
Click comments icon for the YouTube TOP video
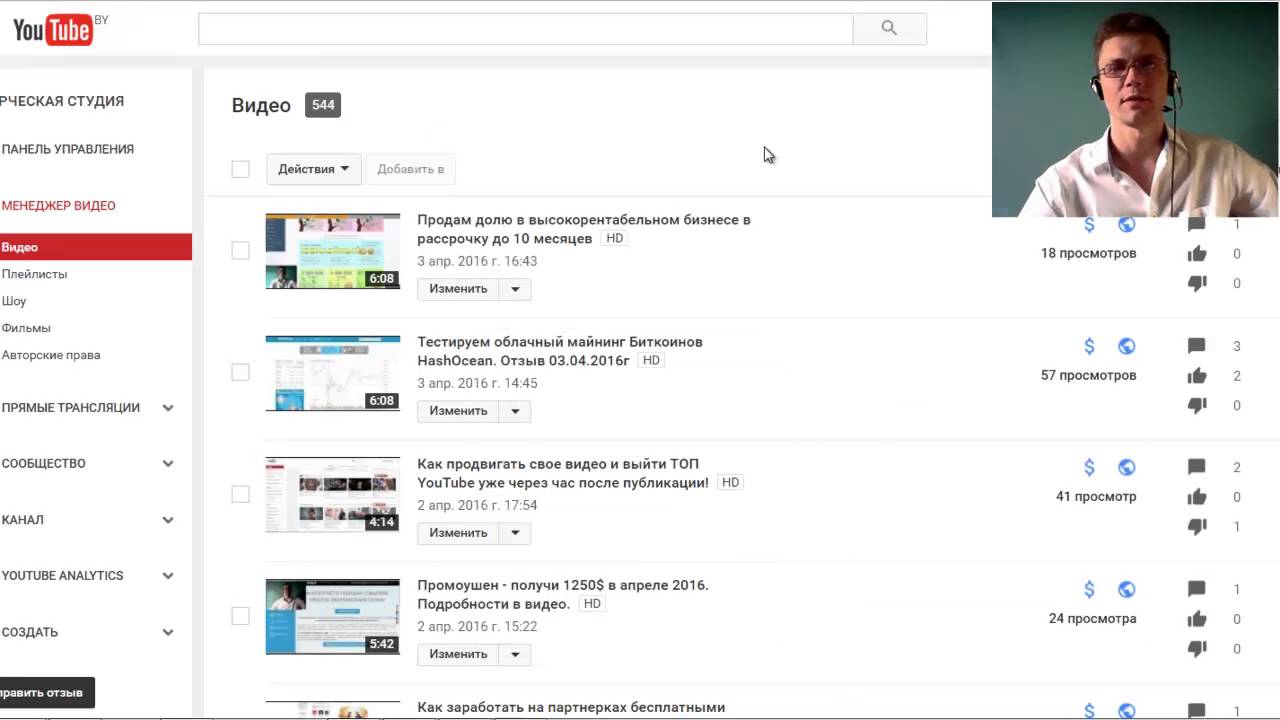tap(1196, 467)
